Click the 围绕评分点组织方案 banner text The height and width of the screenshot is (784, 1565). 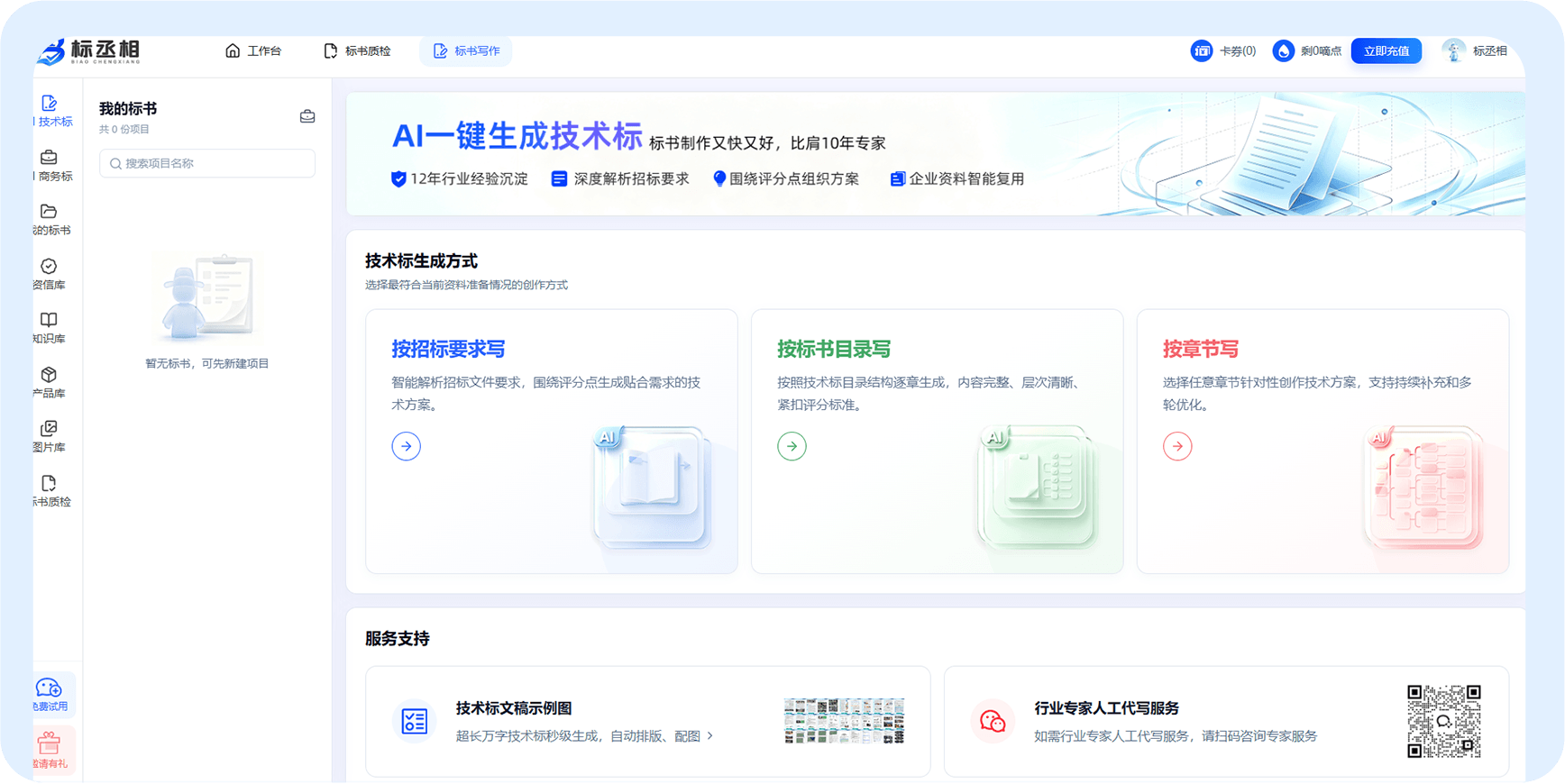(x=794, y=178)
